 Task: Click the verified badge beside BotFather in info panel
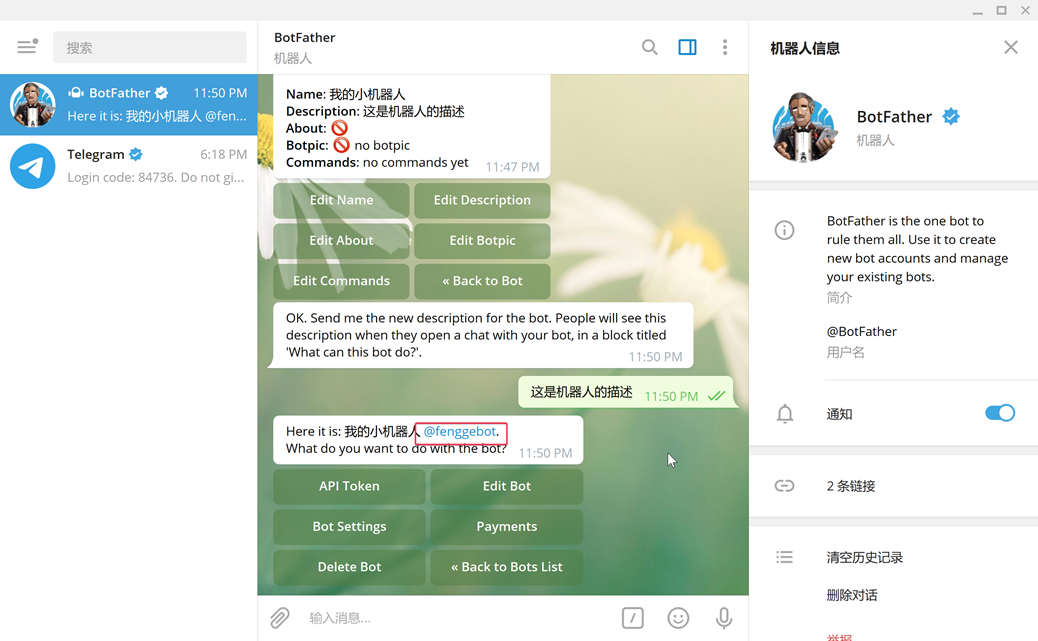pos(951,117)
